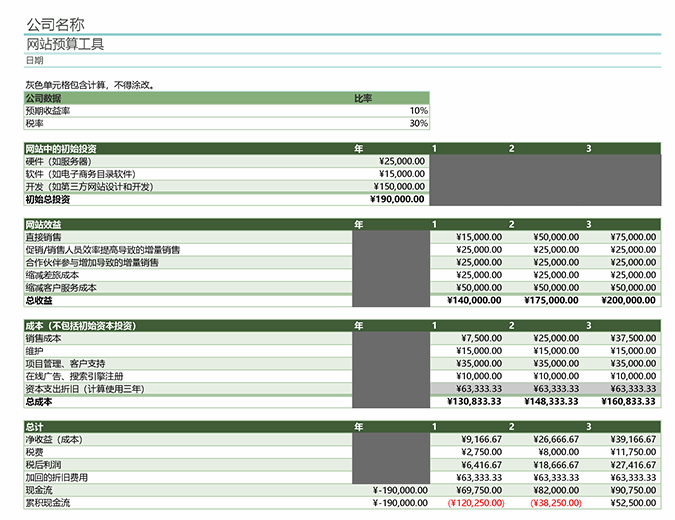Click the 税率 30% value
The image size is (675, 520).
pyautogui.click(x=418, y=123)
